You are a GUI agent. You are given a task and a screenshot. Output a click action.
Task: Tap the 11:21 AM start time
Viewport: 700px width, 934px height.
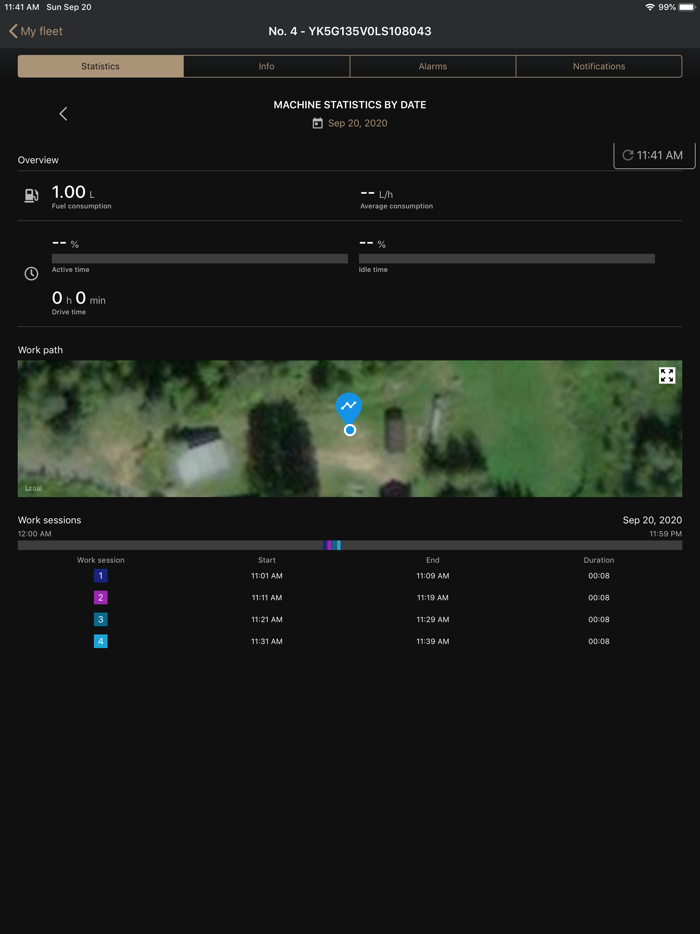pyautogui.click(x=267, y=619)
